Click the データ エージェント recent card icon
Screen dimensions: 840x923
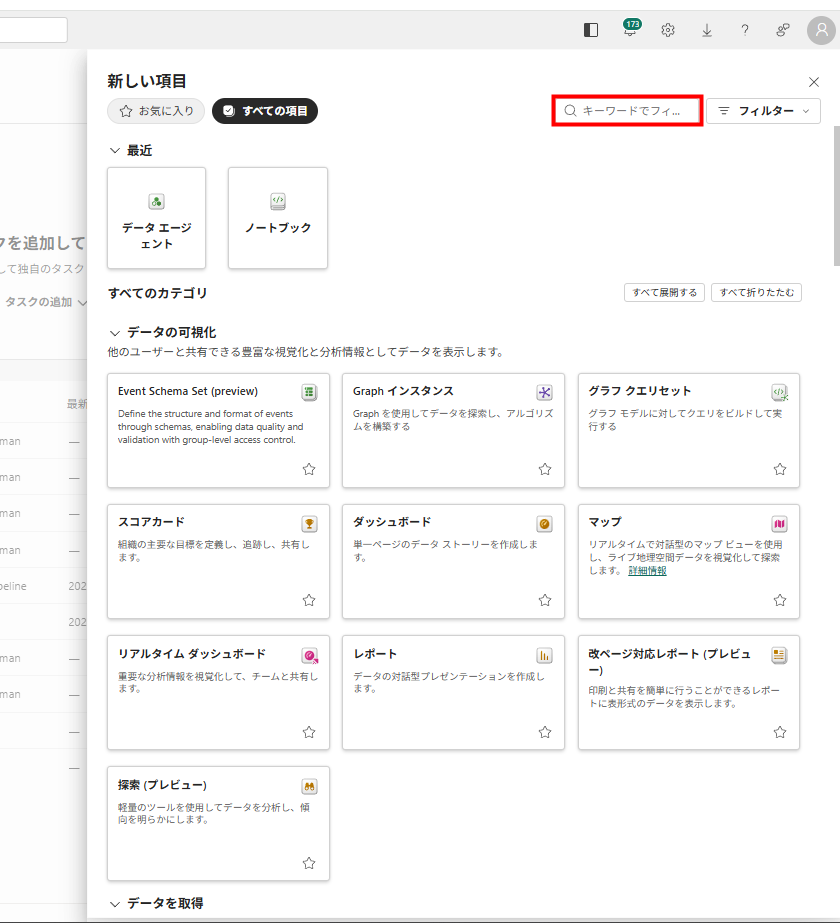tap(157, 202)
